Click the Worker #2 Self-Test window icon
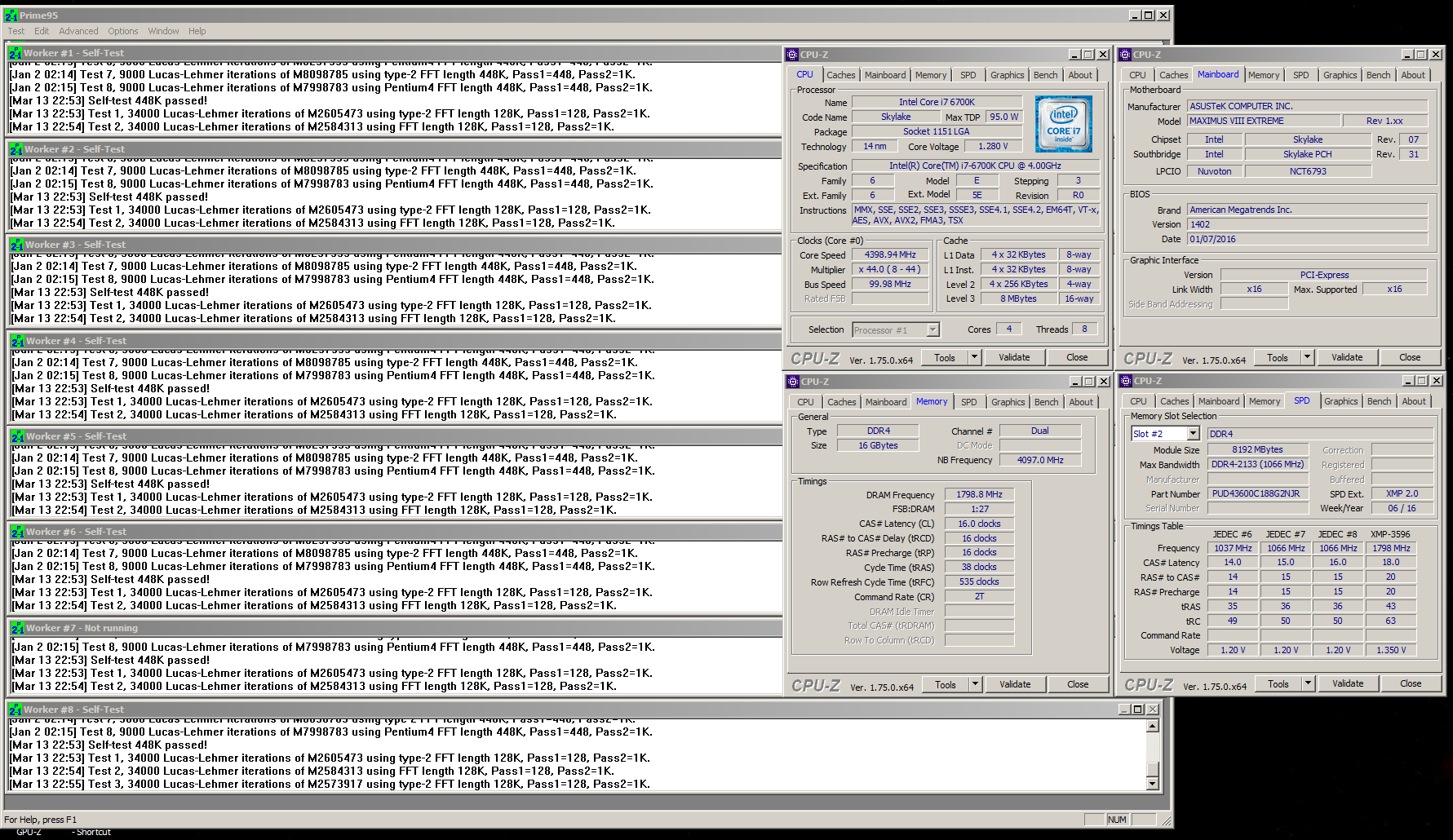Image resolution: width=1453 pixels, height=840 pixels. 16,149
